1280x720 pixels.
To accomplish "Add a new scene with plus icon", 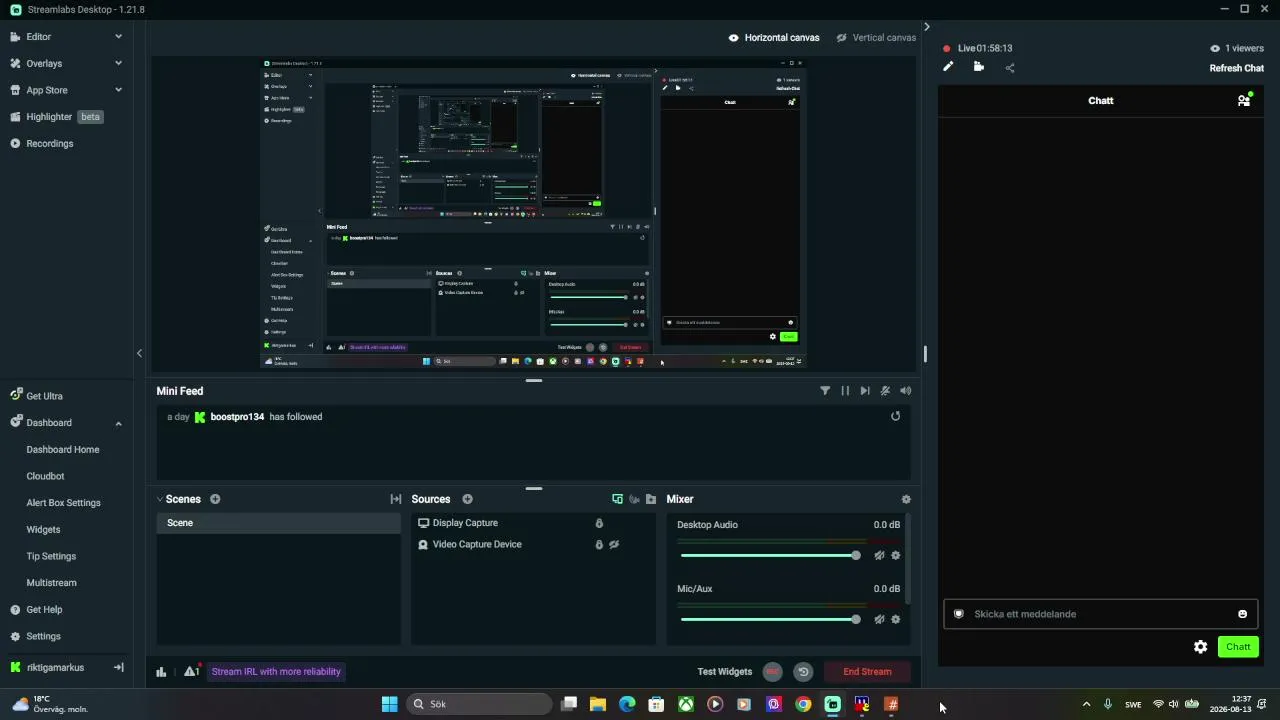I will tap(215, 499).
